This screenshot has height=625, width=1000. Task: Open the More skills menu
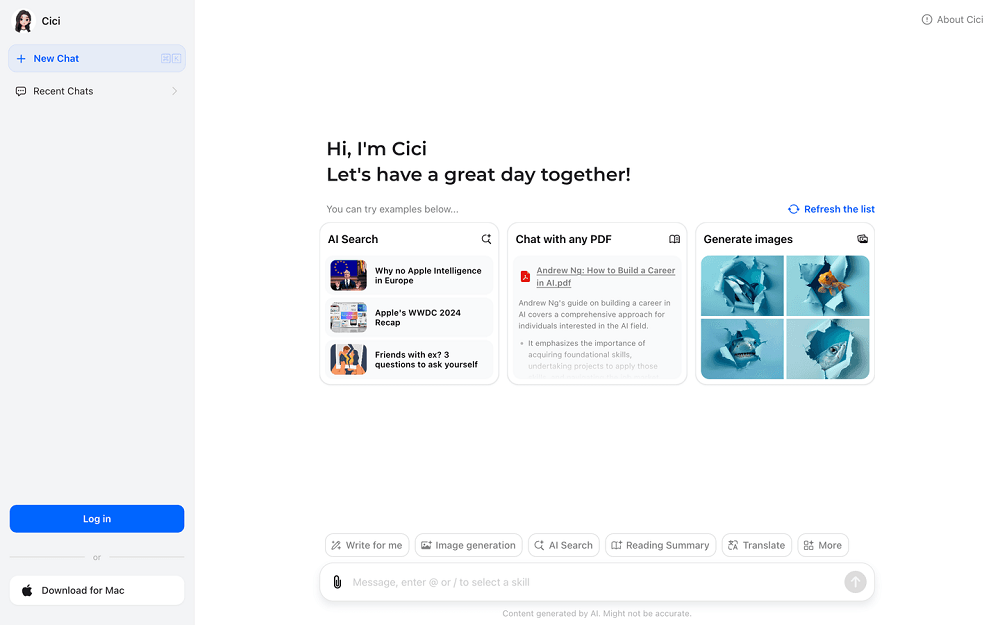(x=822, y=545)
